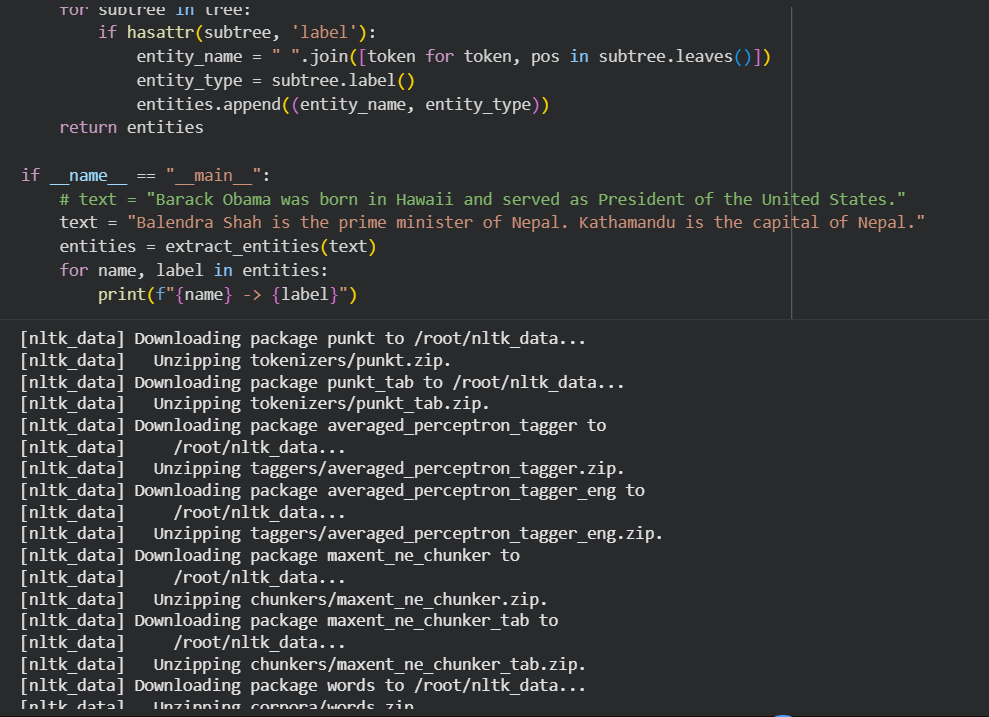This screenshot has height=717, width=989.
Task: Click 'Unzipping taggers/averaged_perceptron_tagger.zip.' line
Action: click(x=322, y=469)
